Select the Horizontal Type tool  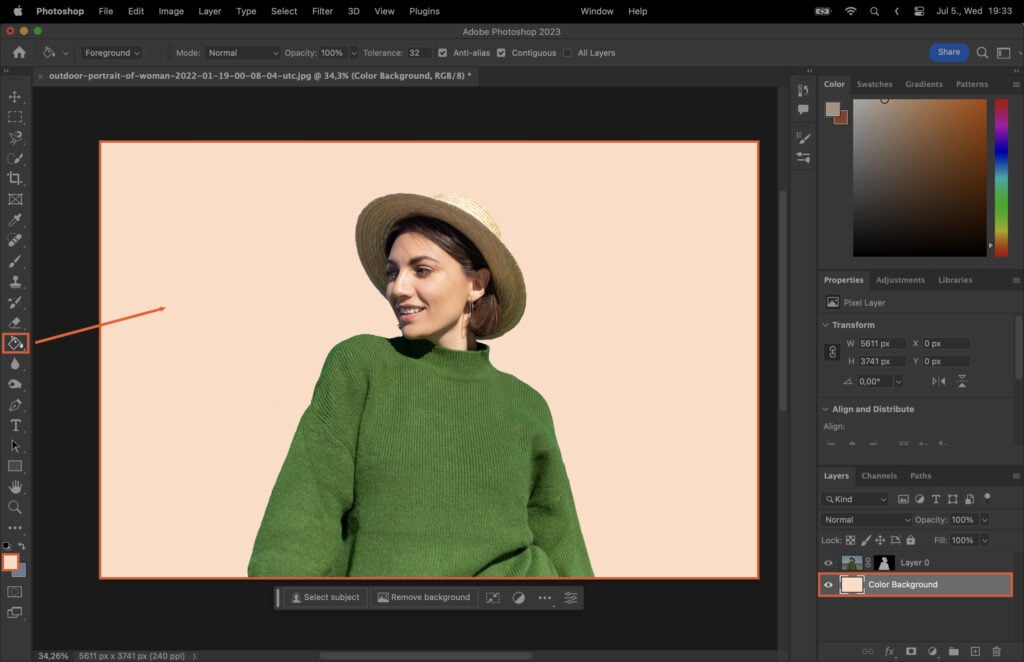[15, 425]
